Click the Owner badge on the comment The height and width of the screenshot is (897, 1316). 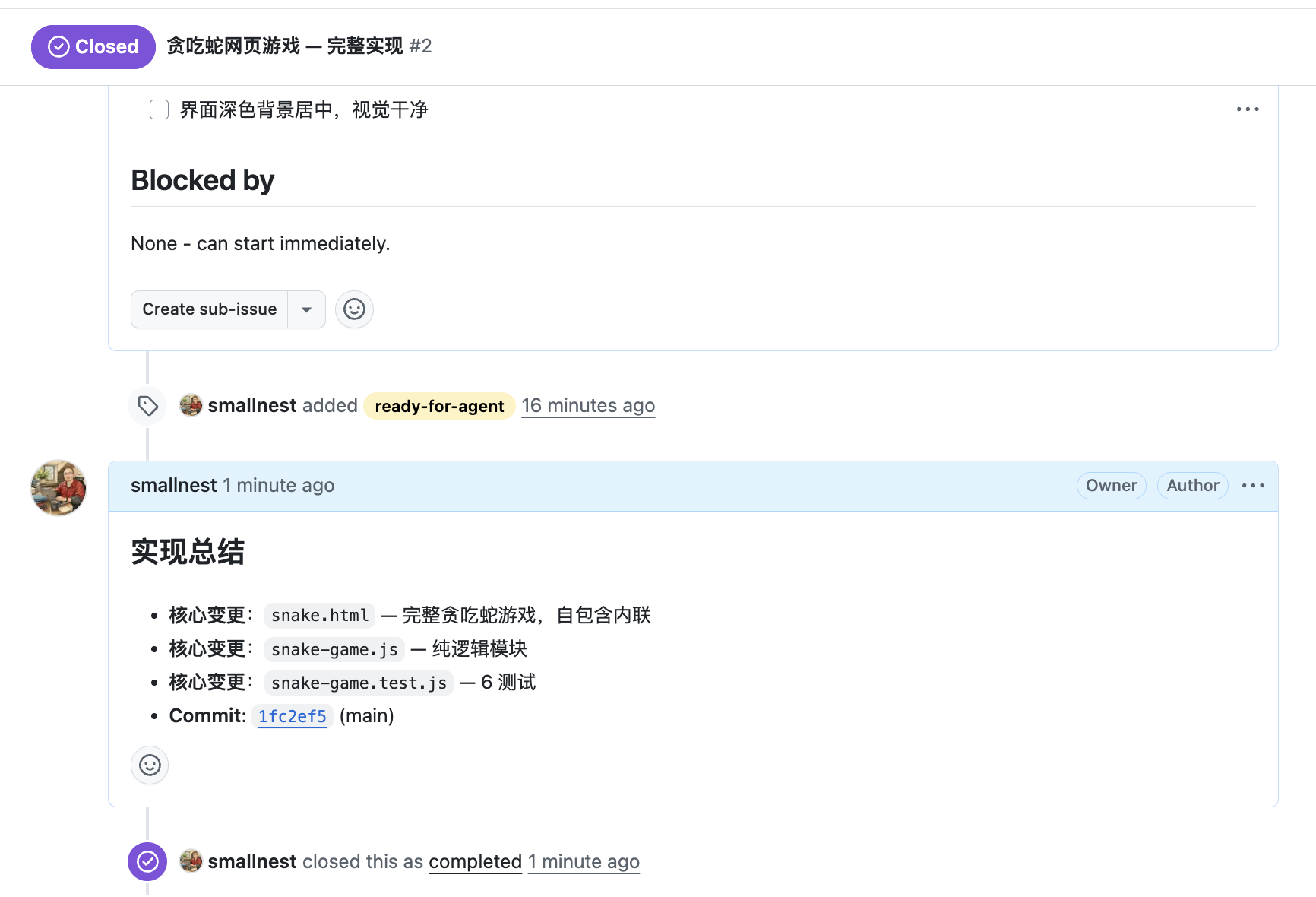(x=1111, y=486)
